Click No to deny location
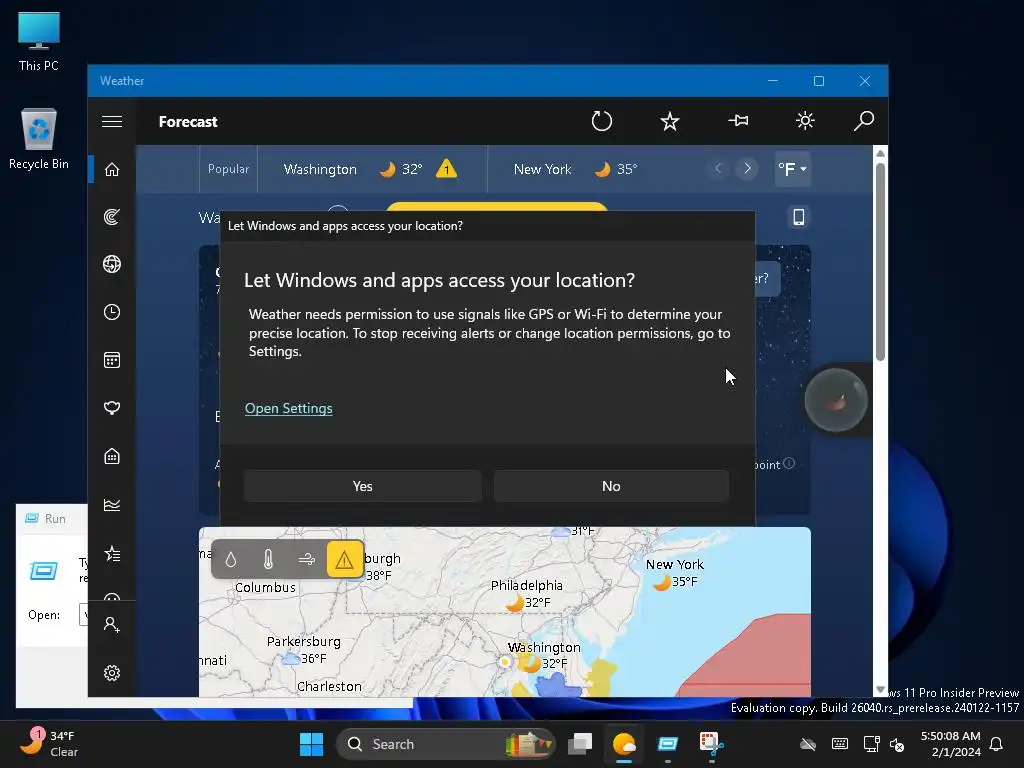Viewport: 1024px width, 768px height. point(611,486)
